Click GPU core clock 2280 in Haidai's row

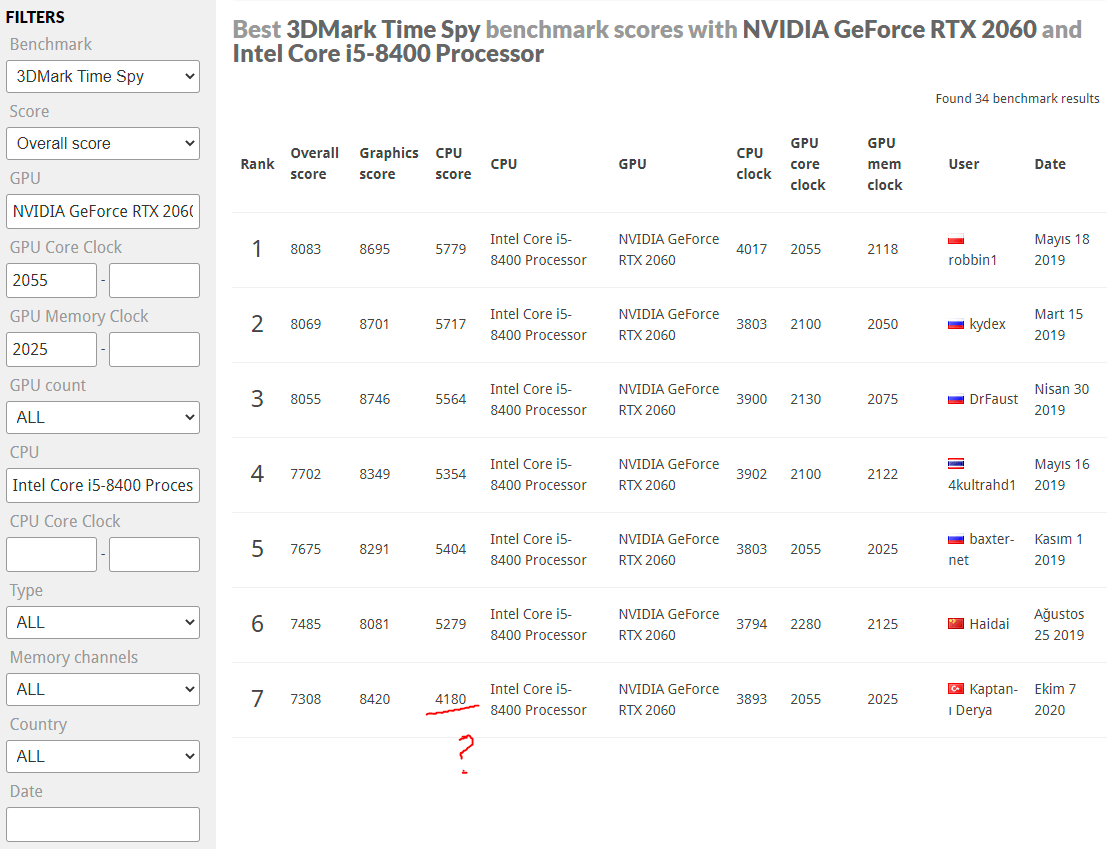[x=806, y=625]
